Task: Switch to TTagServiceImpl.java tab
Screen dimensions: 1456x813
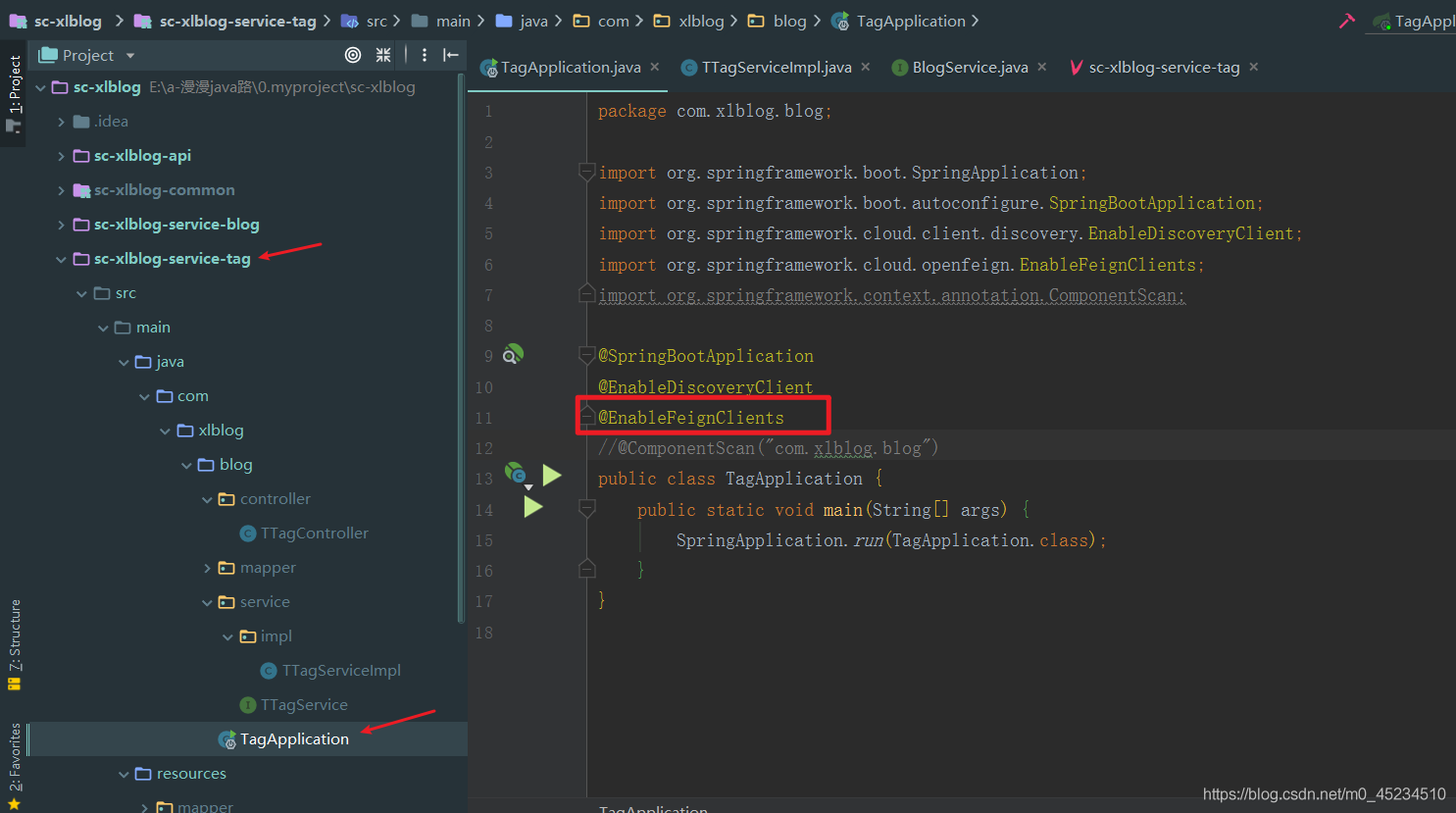Action: point(776,67)
